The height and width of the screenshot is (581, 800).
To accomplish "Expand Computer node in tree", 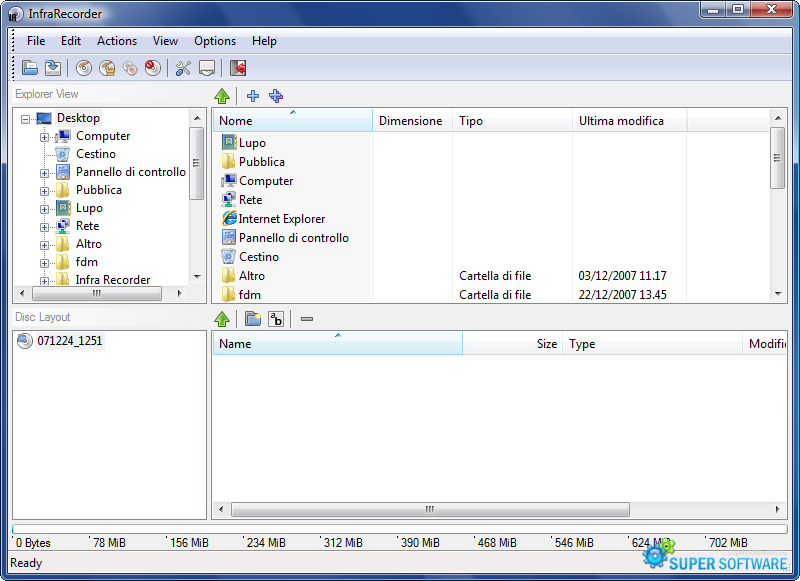I will pyautogui.click(x=44, y=137).
